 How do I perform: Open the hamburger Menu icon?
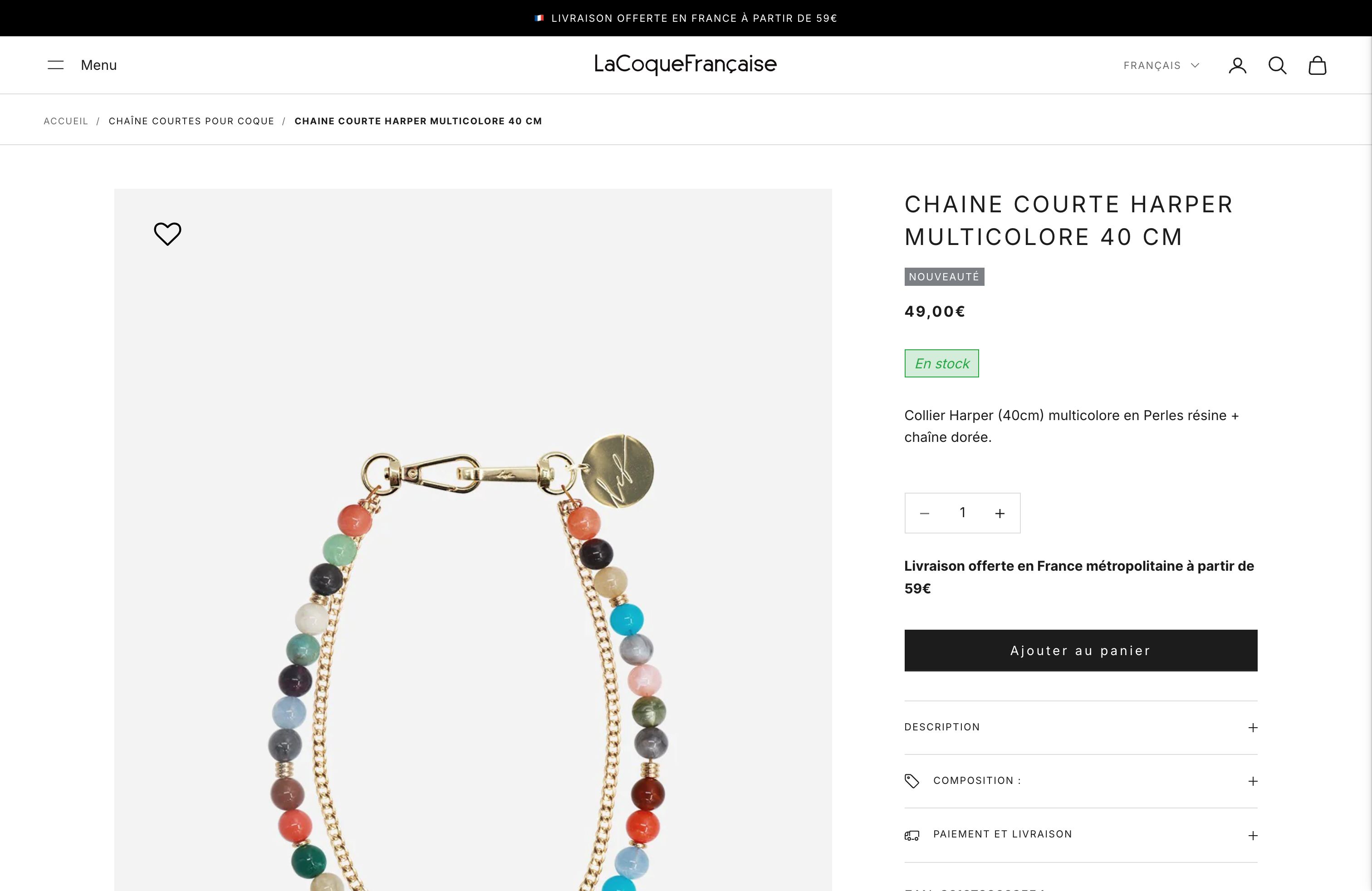[55, 65]
